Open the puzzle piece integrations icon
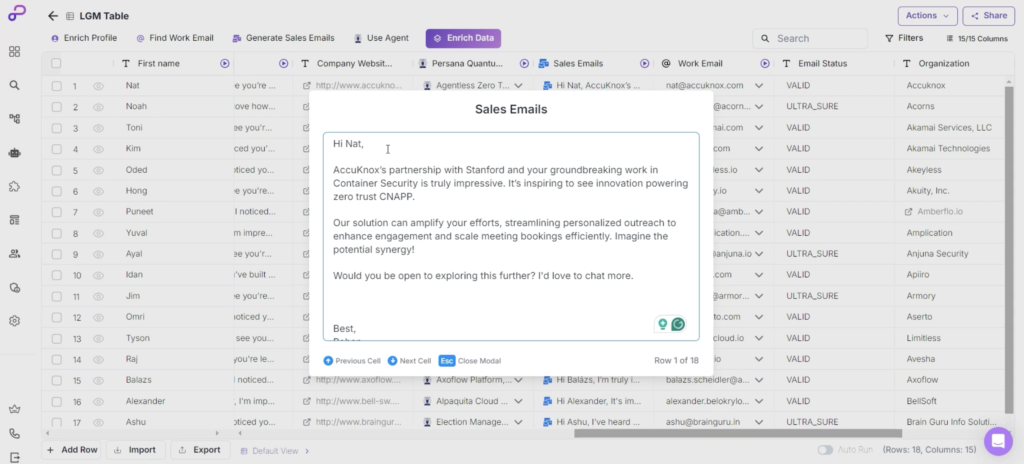This screenshot has height=464, width=1024. 14,186
